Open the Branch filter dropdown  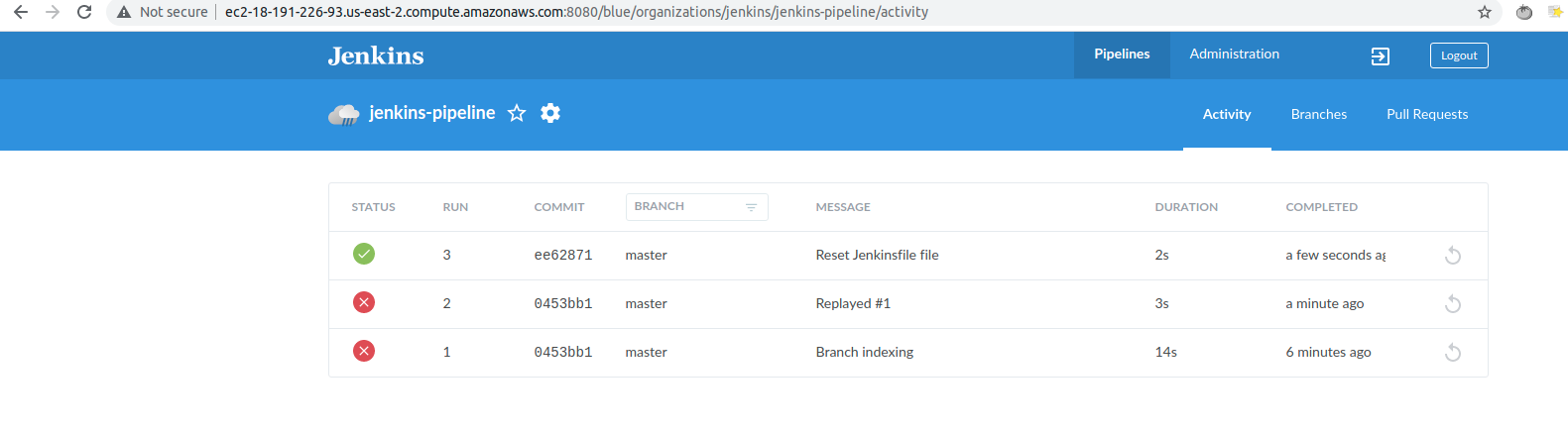[x=696, y=206]
